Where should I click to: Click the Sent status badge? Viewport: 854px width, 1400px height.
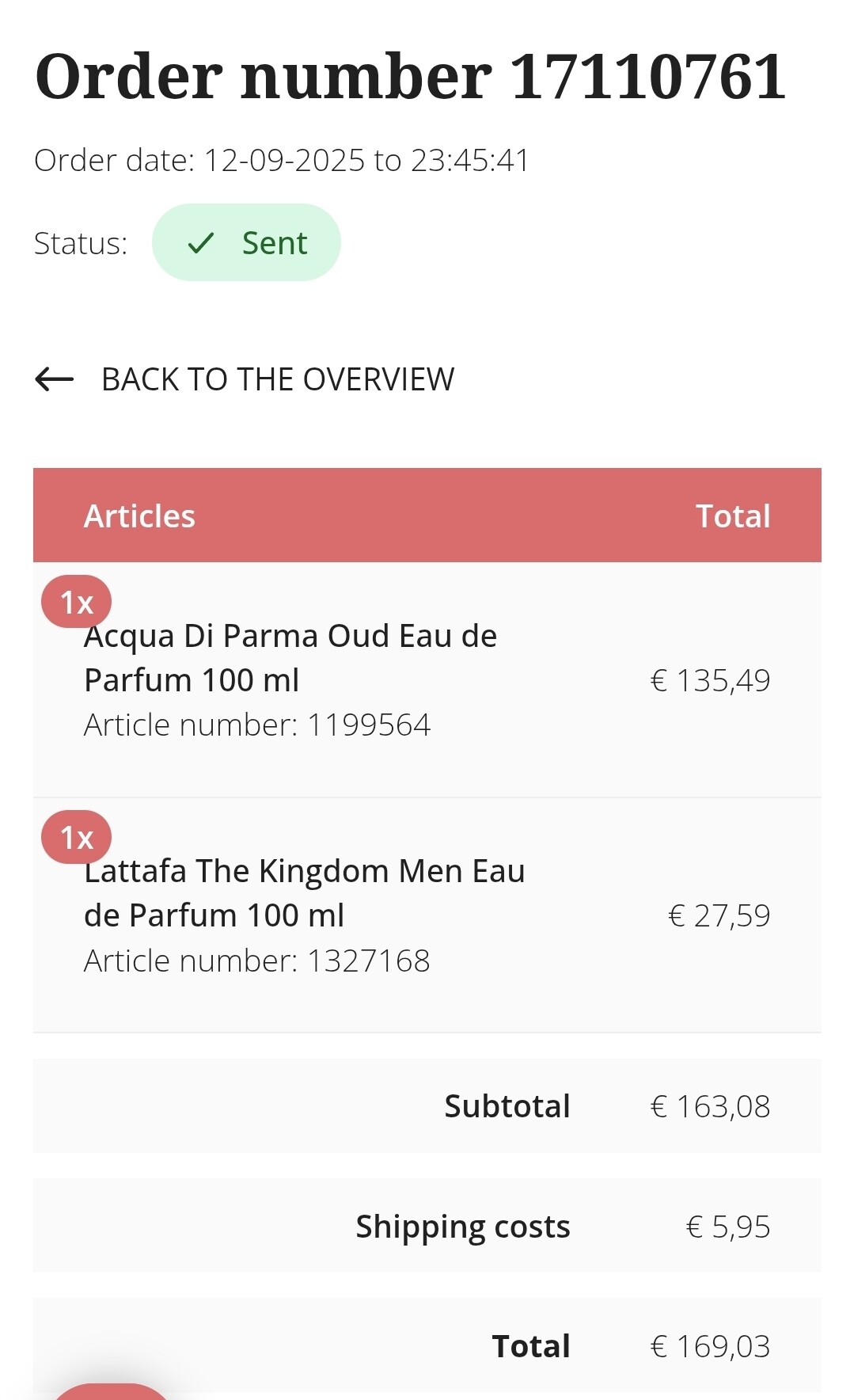click(246, 243)
